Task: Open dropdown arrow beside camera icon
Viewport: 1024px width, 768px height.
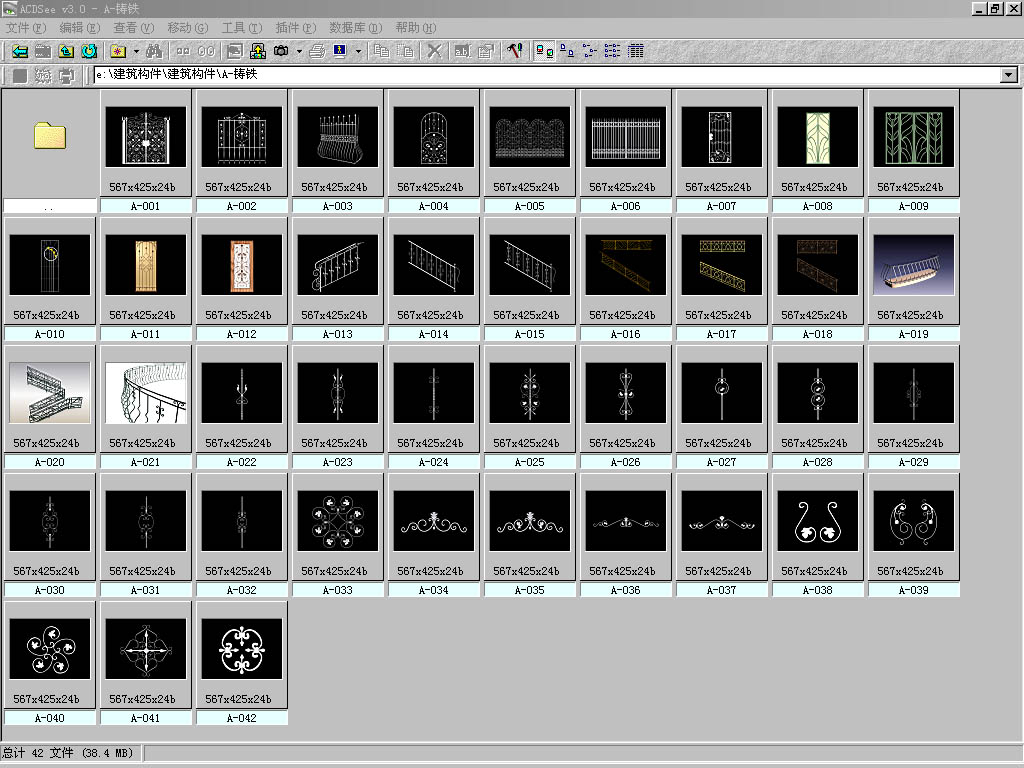Action: (299, 50)
